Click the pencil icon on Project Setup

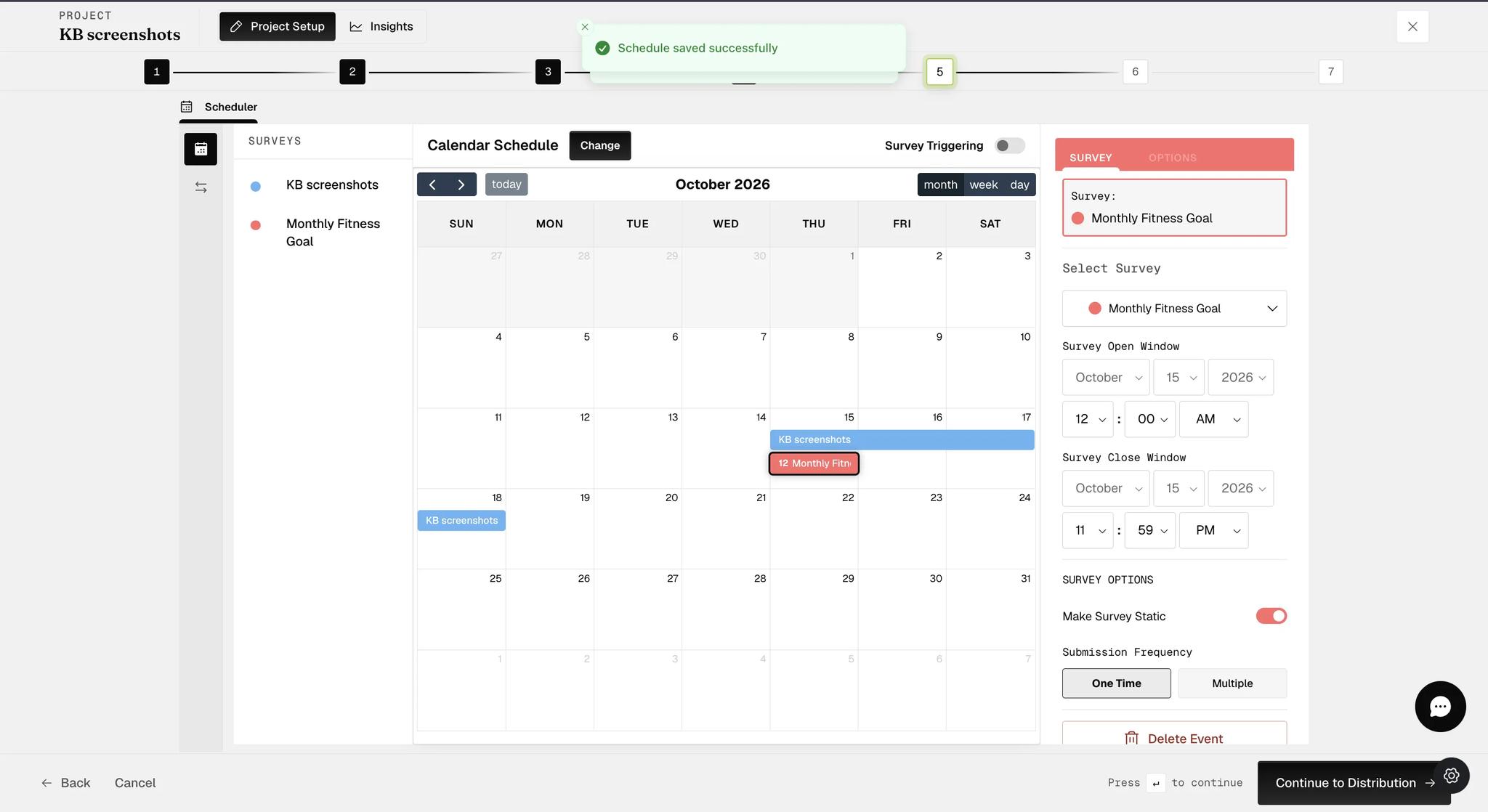pyautogui.click(x=236, y=26)
